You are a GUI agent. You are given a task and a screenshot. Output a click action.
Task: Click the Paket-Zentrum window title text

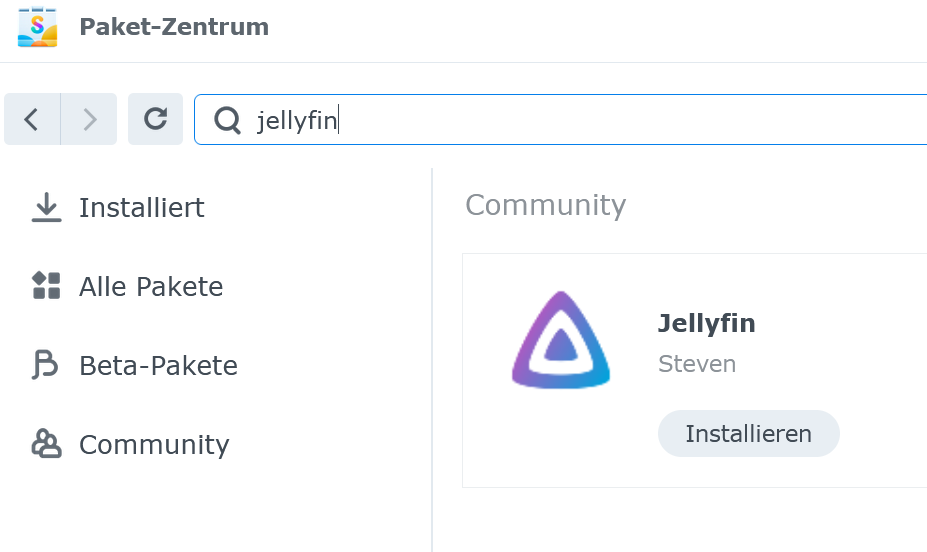(174, 27)
